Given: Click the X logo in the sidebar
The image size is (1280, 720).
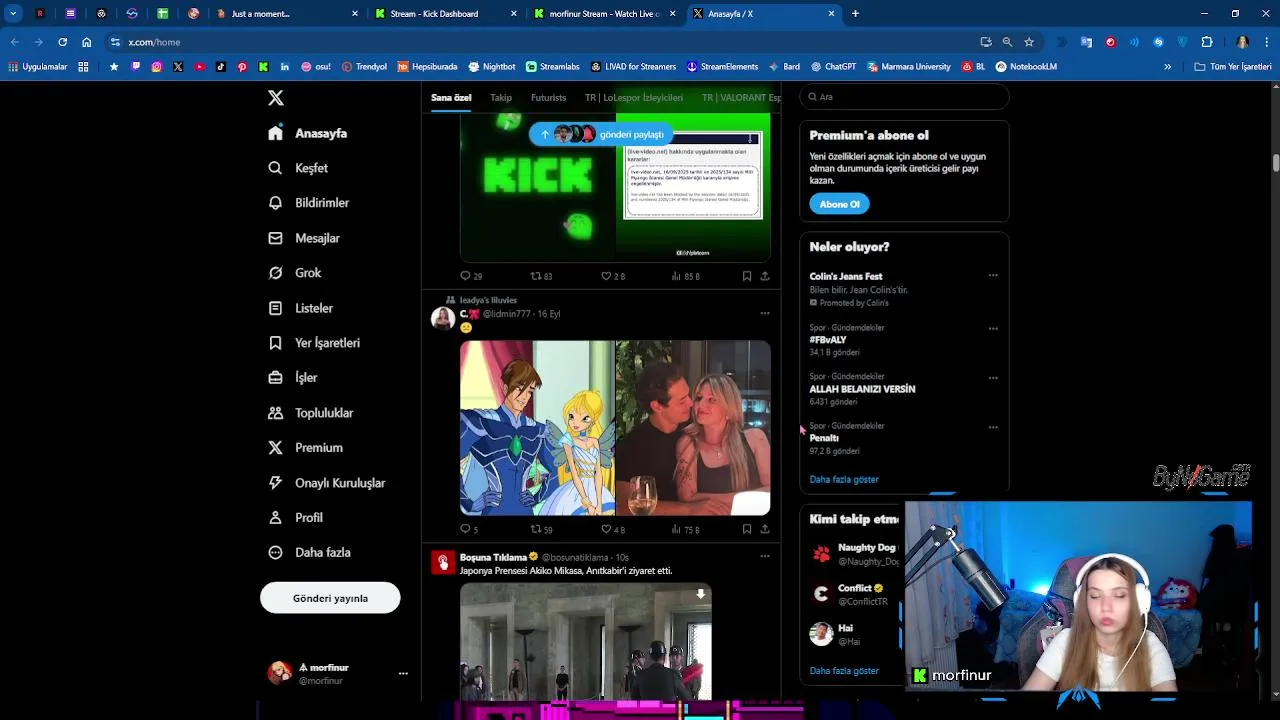Looking at the screenshot, I should pos(276,98).
